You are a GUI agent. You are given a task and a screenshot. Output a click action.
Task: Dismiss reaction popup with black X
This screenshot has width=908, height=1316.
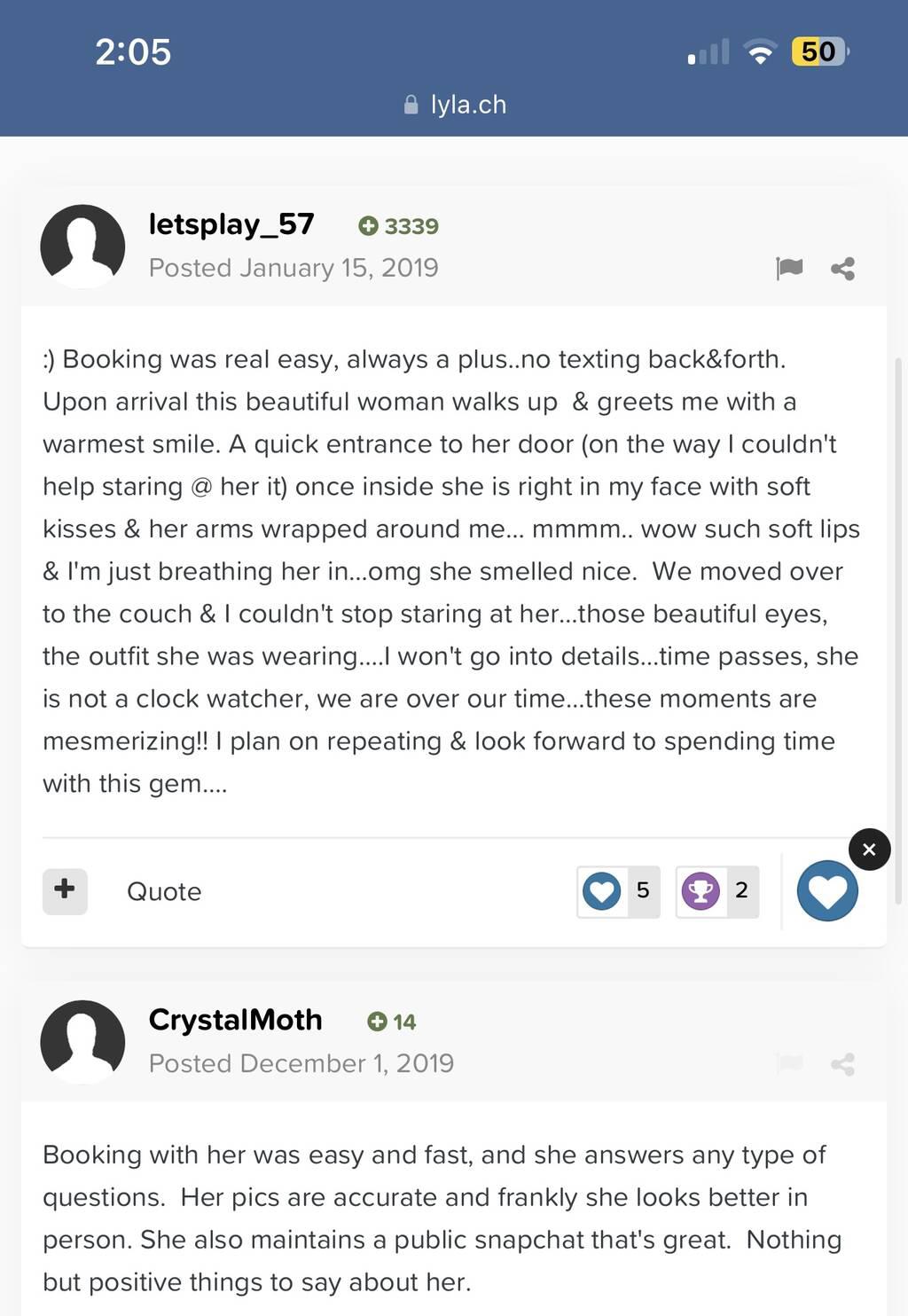tap(869, 850)
